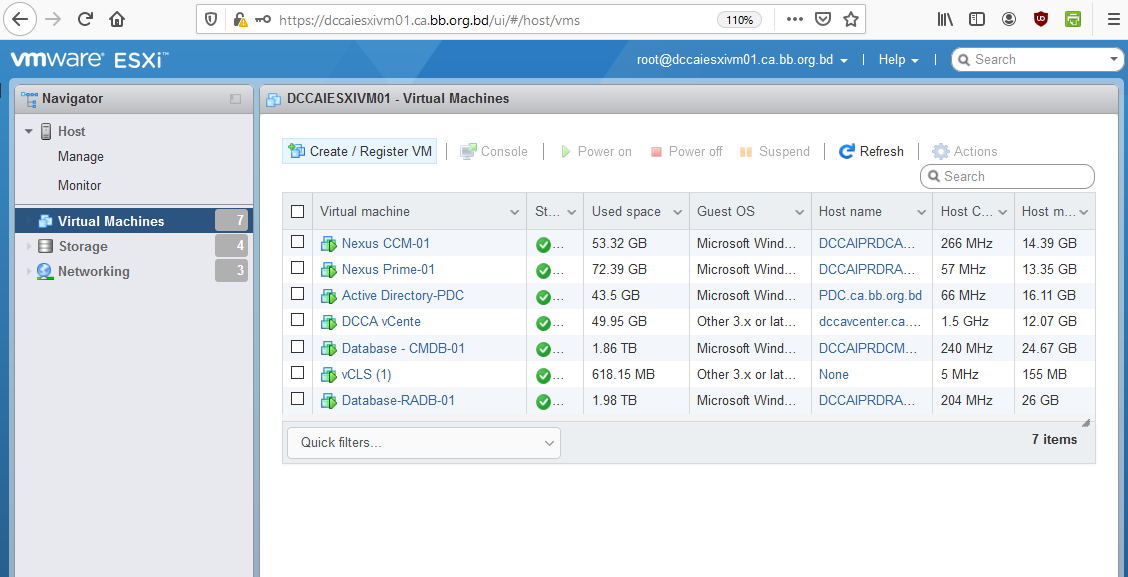Open the Nexus CCM-01 VM link
Screen dimensions: 1128x577
pyautogui.click(x=386, y=244)
